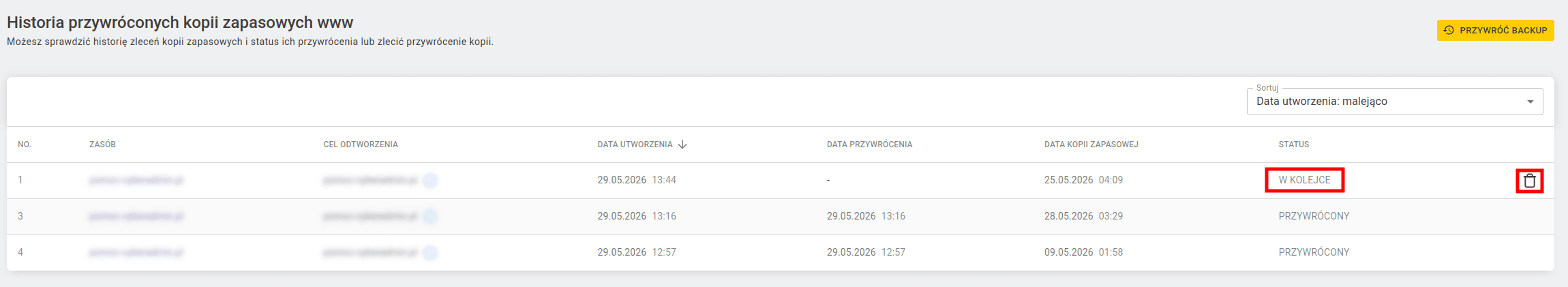The width and height of the screenshot is (1568, 287).
Task: Click the round blue icon in row 4
Action: click(x=430, y=252)
